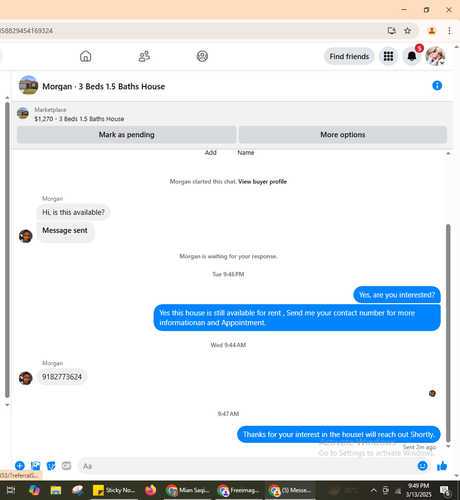
Task: Open the nine-dot menu grid icon
Action: pyautogui.click(x=388, y=56)
